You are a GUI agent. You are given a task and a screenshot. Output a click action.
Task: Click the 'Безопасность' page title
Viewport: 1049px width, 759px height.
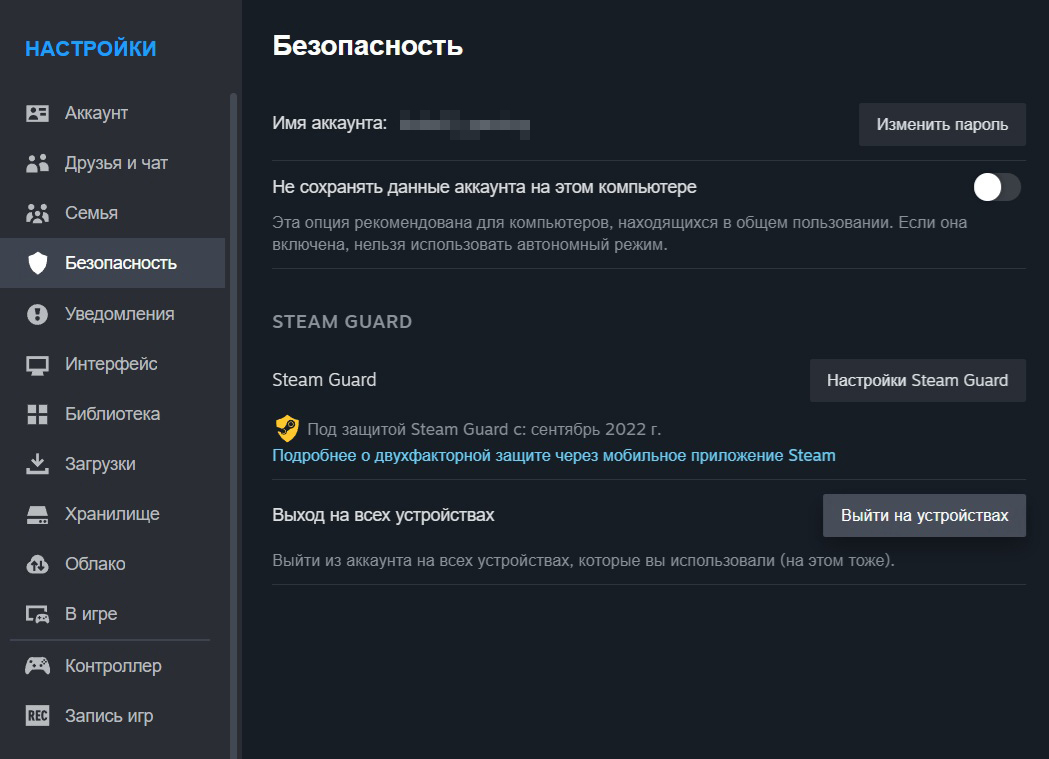pos(367,46)
